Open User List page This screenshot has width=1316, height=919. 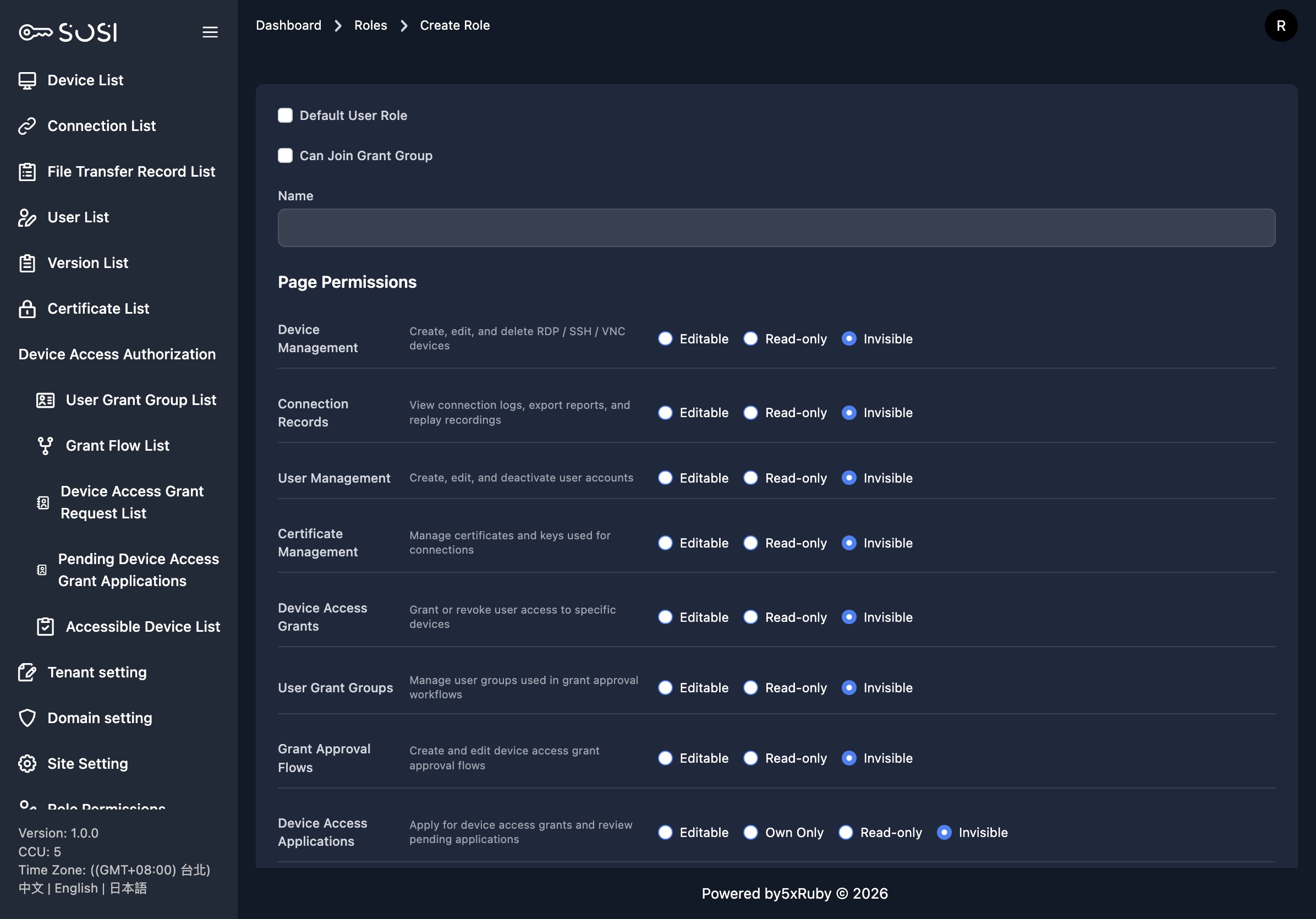[78, 218]
